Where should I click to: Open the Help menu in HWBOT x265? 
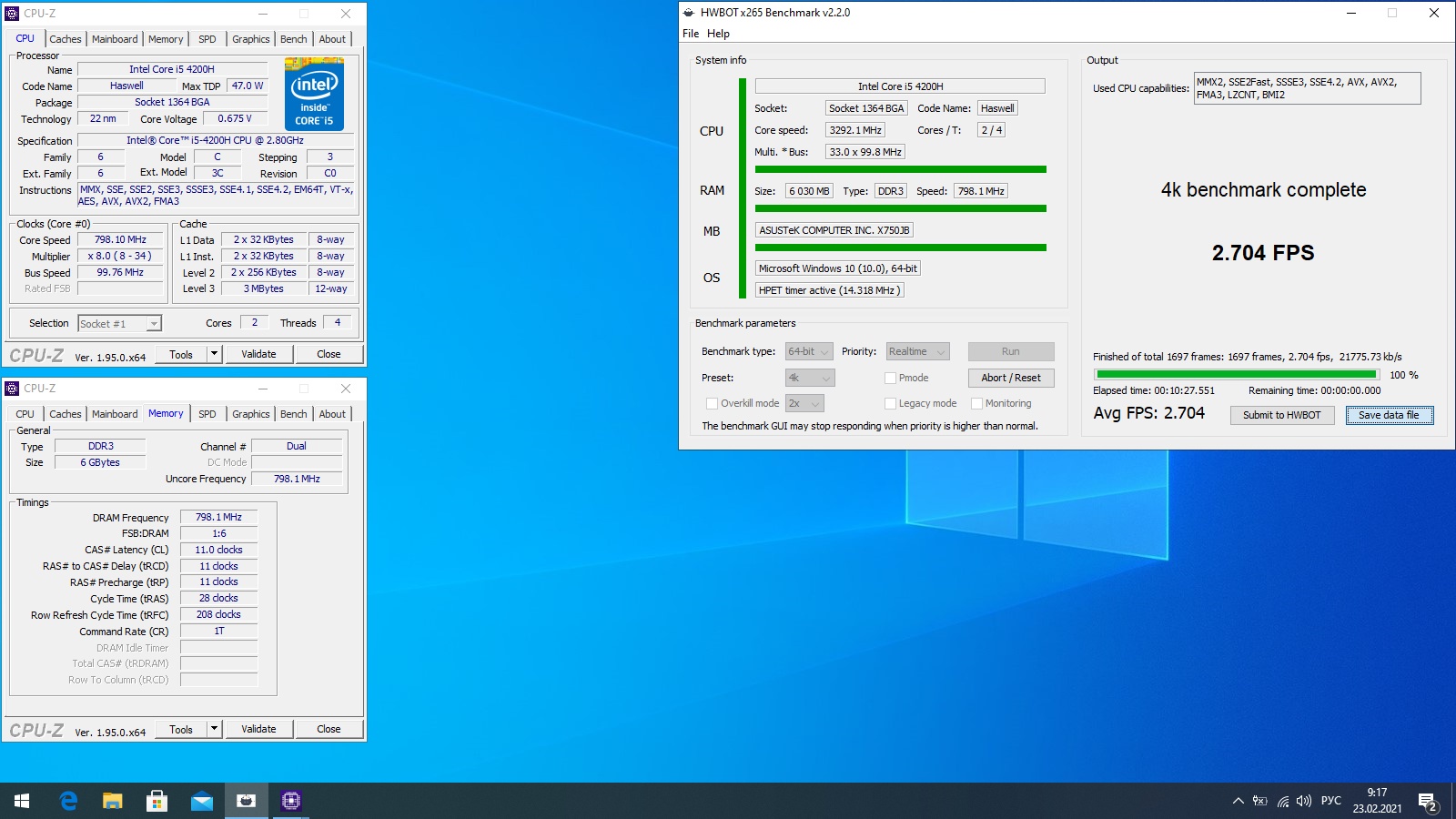718,34
